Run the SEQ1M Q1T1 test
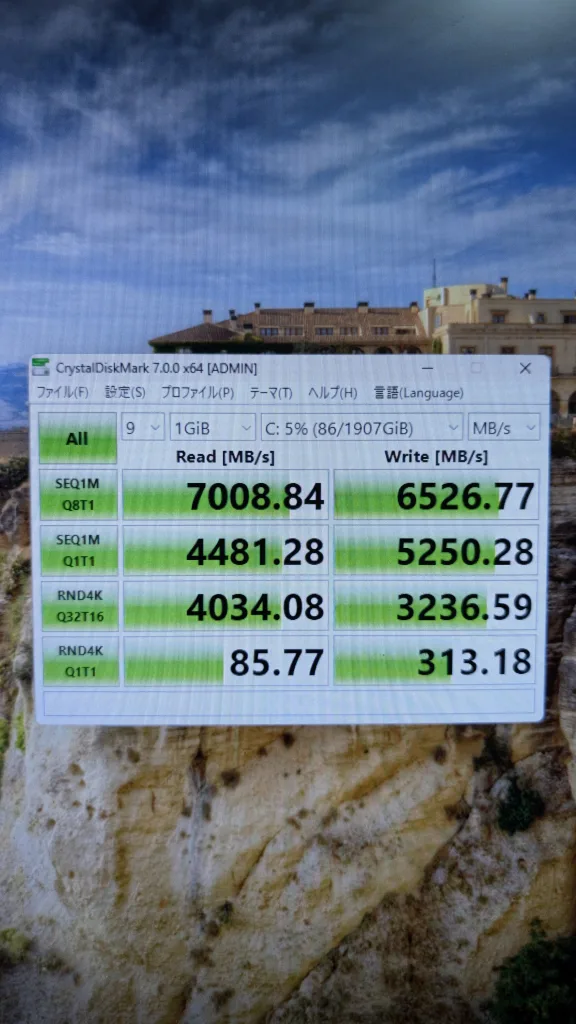The width and height of the screenshot is (576, 1024). [x=79, y=551]
